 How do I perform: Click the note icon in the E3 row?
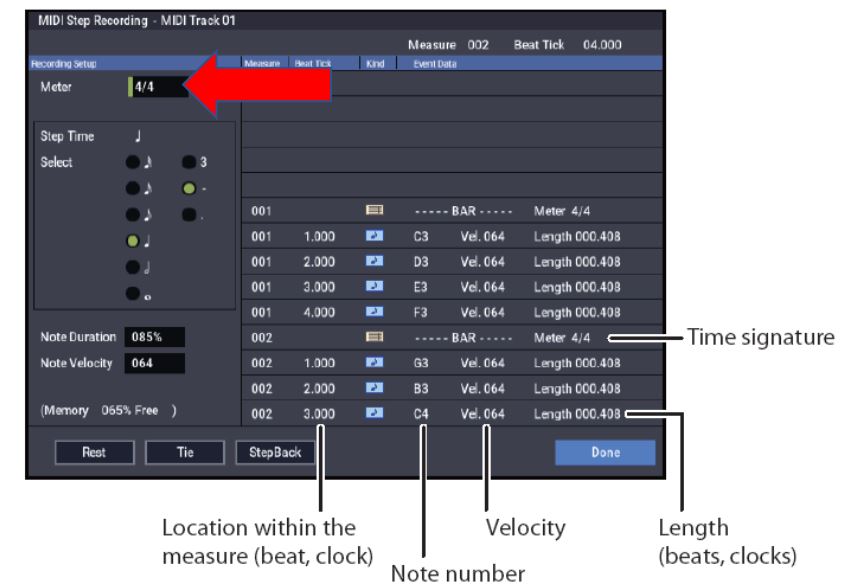click(x=375, y=286)
